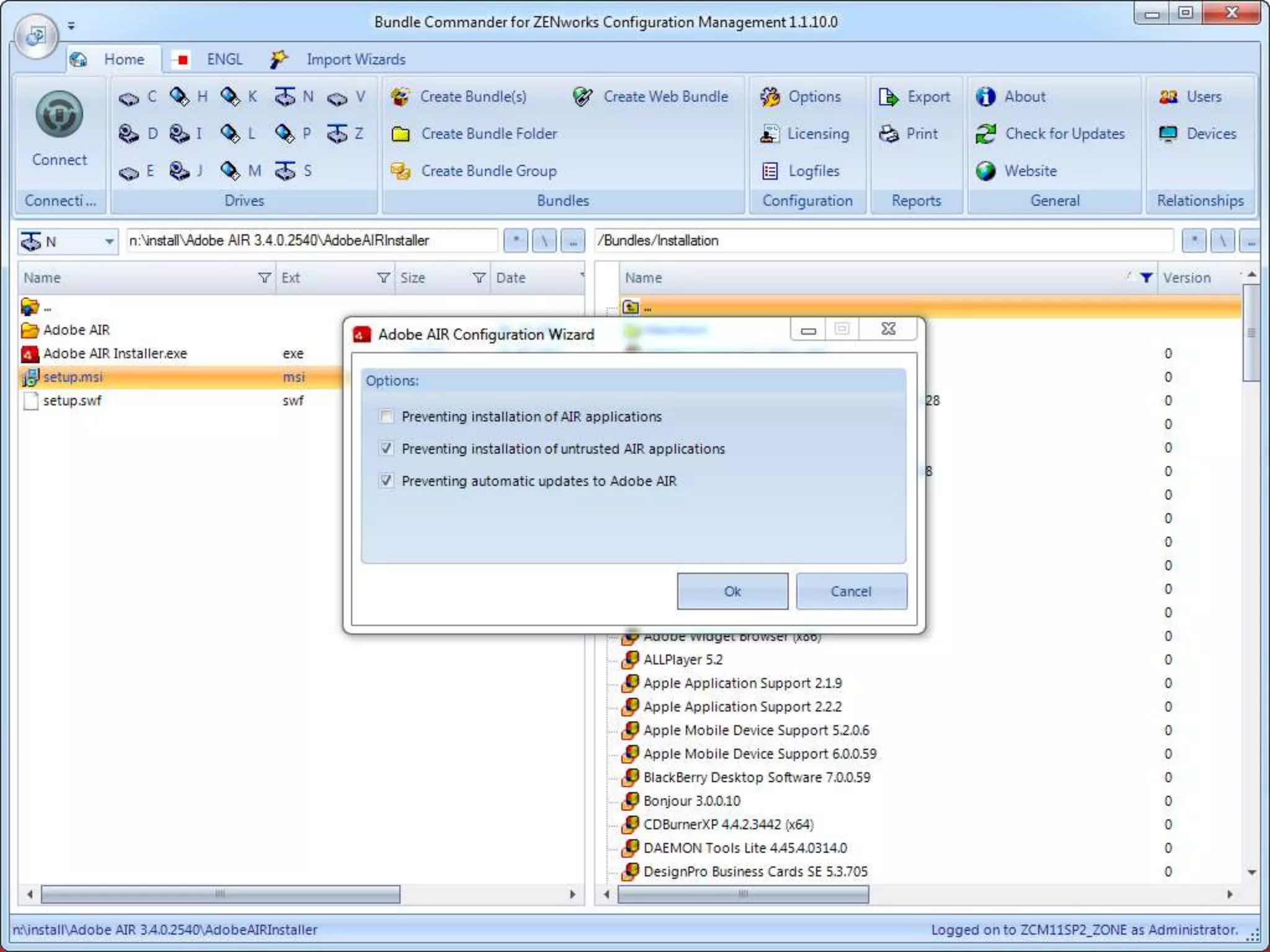Switch to the Import Wizards tab
This screenshot has width=1270, height=952.
pos(339,59)
